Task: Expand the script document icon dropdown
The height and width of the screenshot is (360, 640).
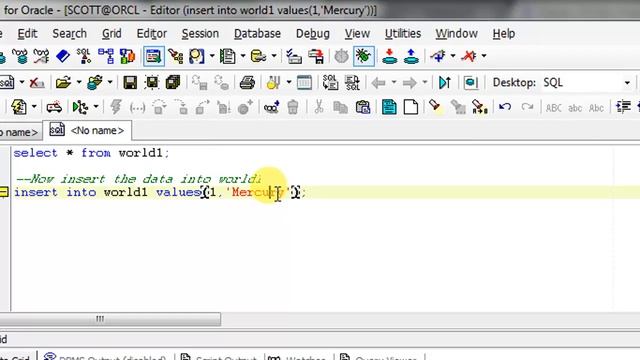Action: pyautogui.click(x=243, y=56)
